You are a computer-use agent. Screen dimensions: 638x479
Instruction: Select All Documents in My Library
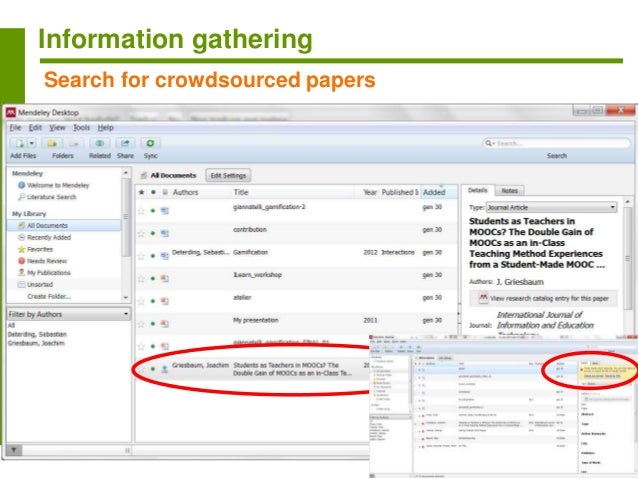[64, 225]
